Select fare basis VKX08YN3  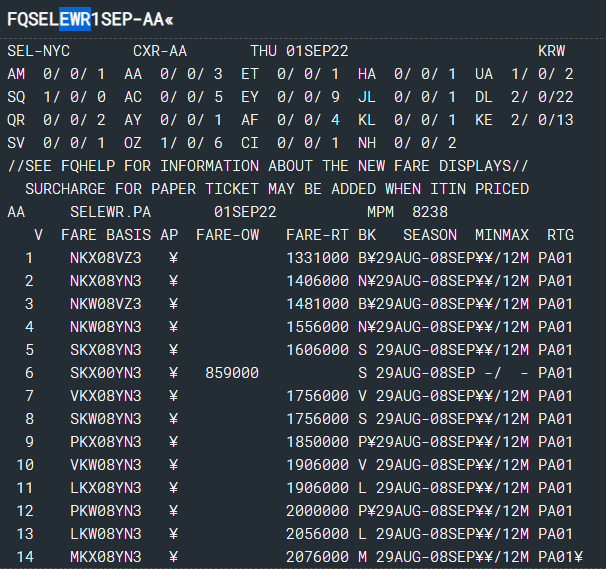pyautogui.click(x=106, y=396)
